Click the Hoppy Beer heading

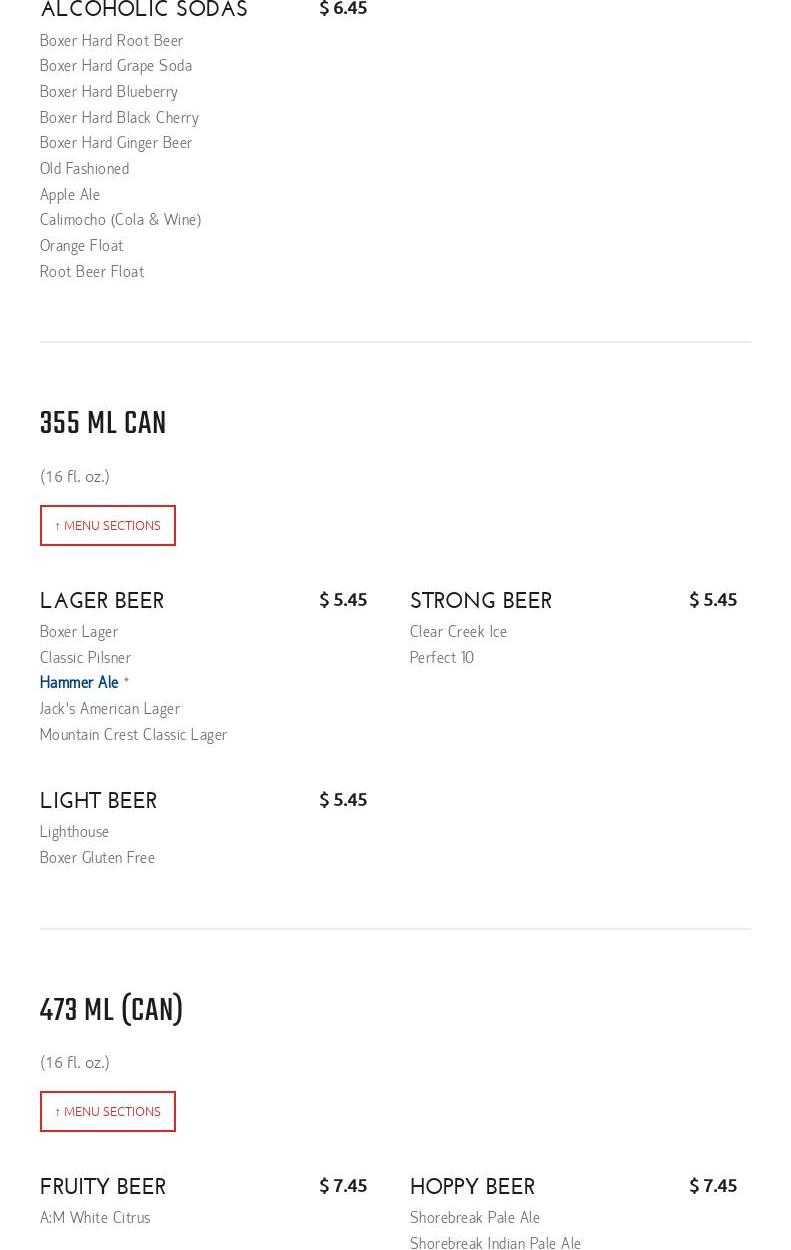click(472, 1187)
